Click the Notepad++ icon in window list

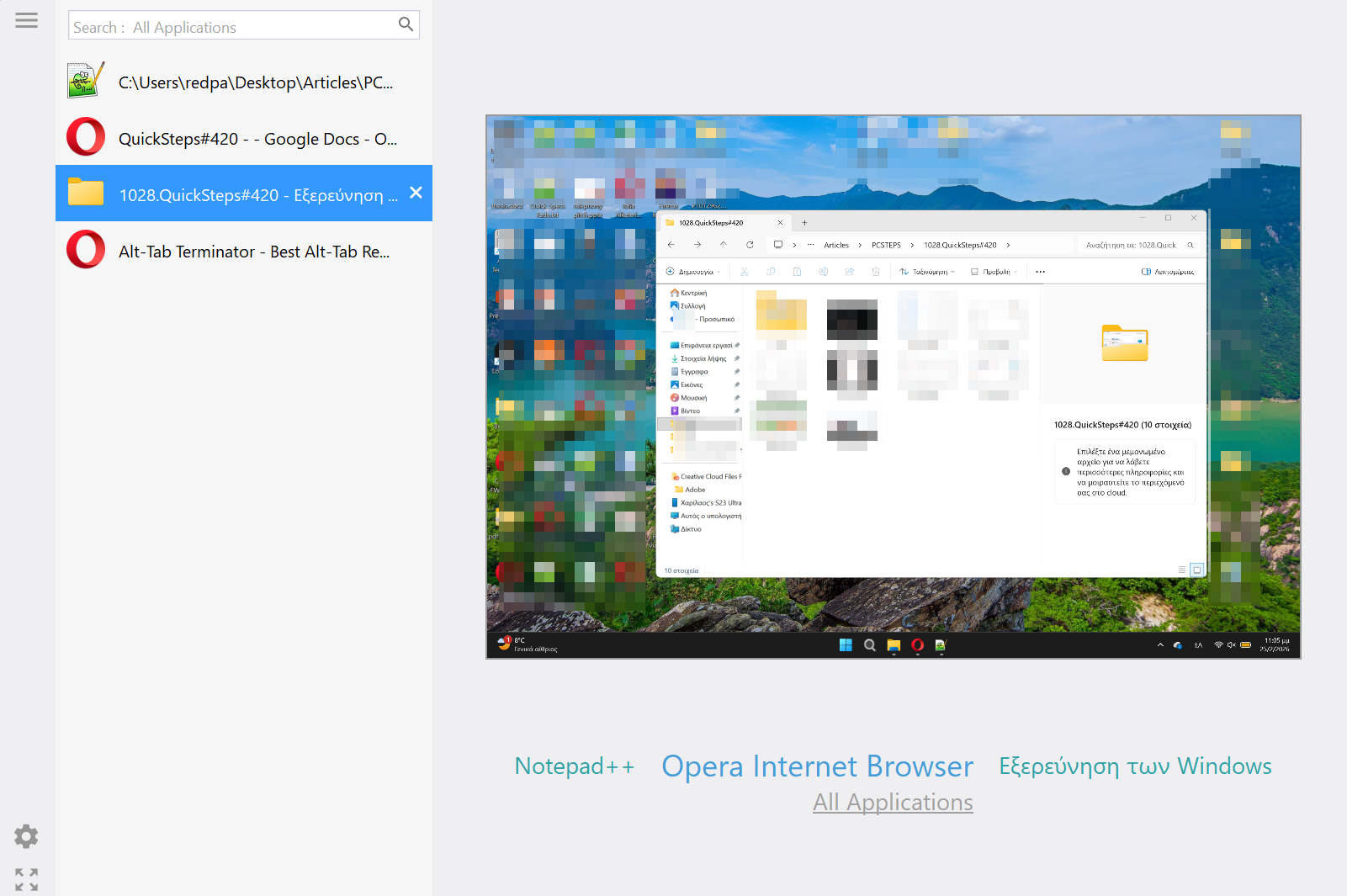(x=86, y=81)
